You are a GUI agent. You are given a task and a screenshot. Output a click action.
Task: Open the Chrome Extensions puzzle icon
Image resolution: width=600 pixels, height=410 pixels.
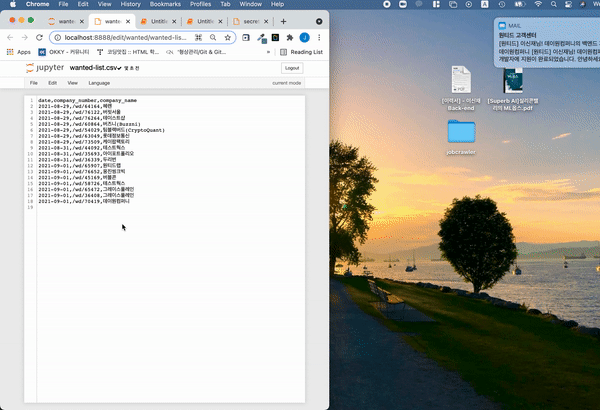290,38
